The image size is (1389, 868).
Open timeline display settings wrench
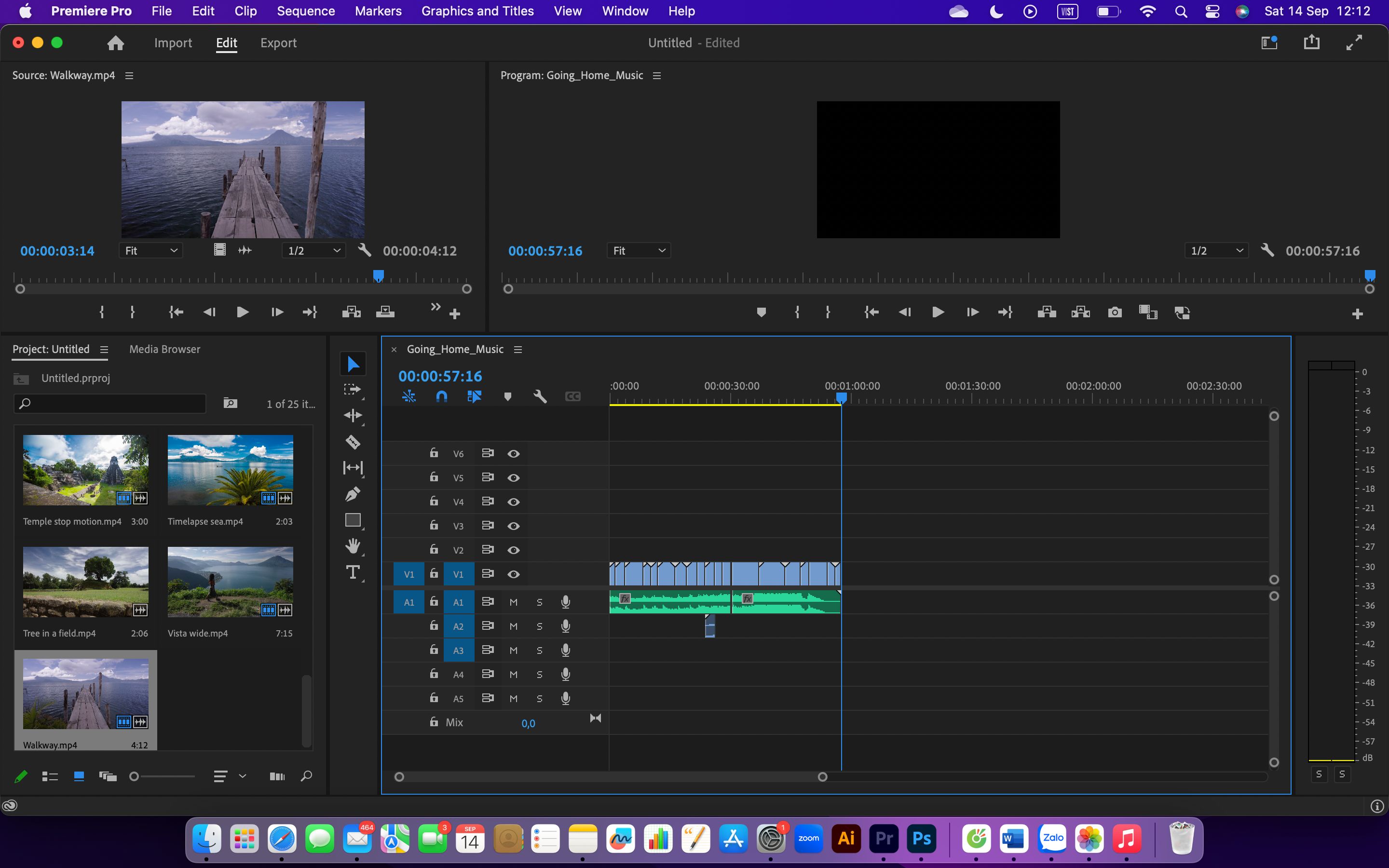tap(540, 397)
